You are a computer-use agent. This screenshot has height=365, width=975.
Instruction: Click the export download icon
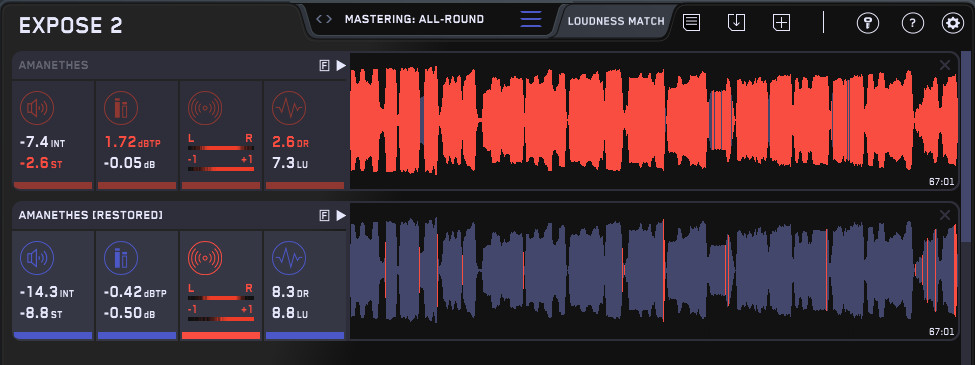pyautogui.click(x=736, y=22)
